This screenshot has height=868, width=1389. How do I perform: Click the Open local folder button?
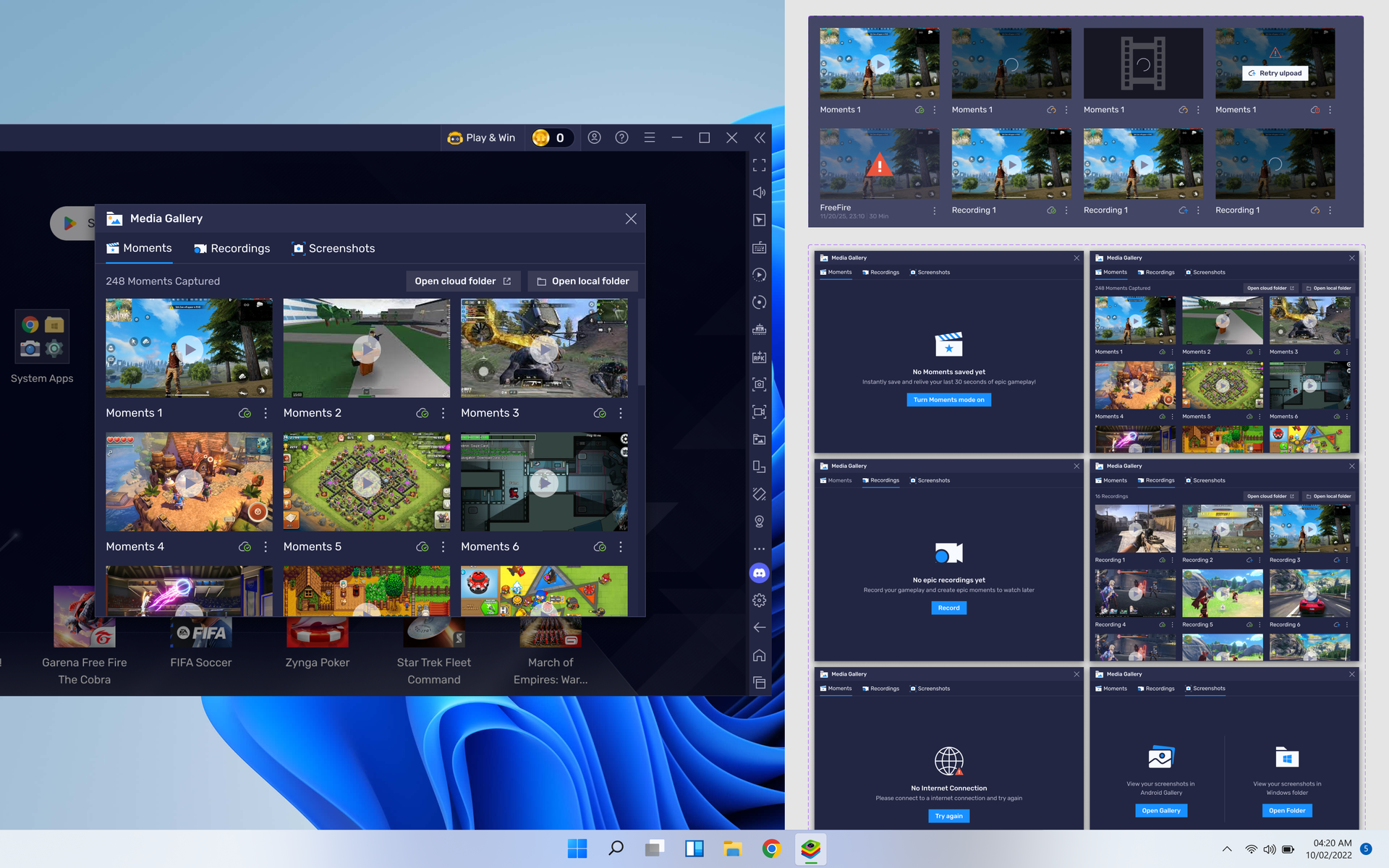click(582, 281)
